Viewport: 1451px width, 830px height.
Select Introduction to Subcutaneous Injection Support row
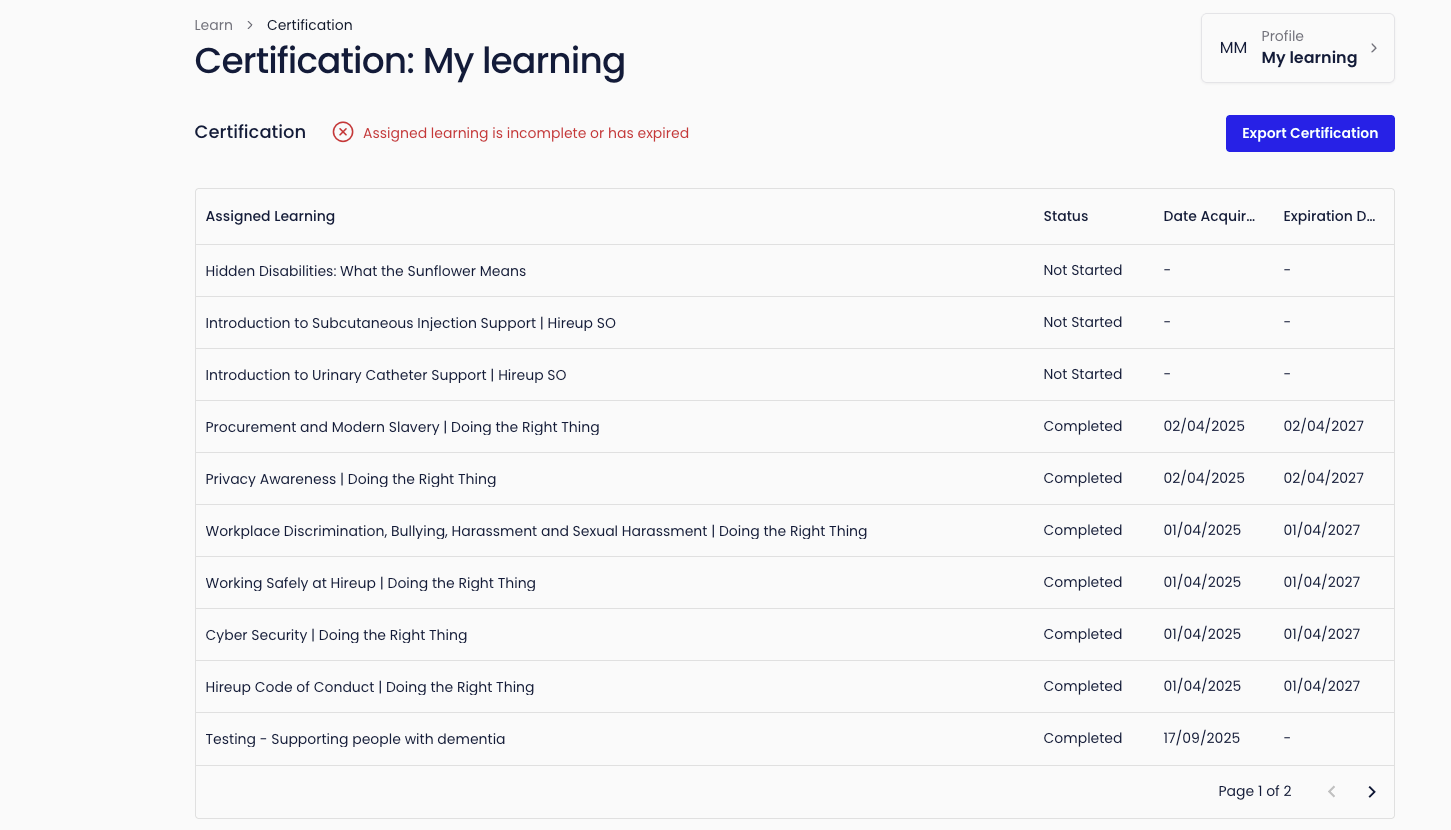(410, 323)
